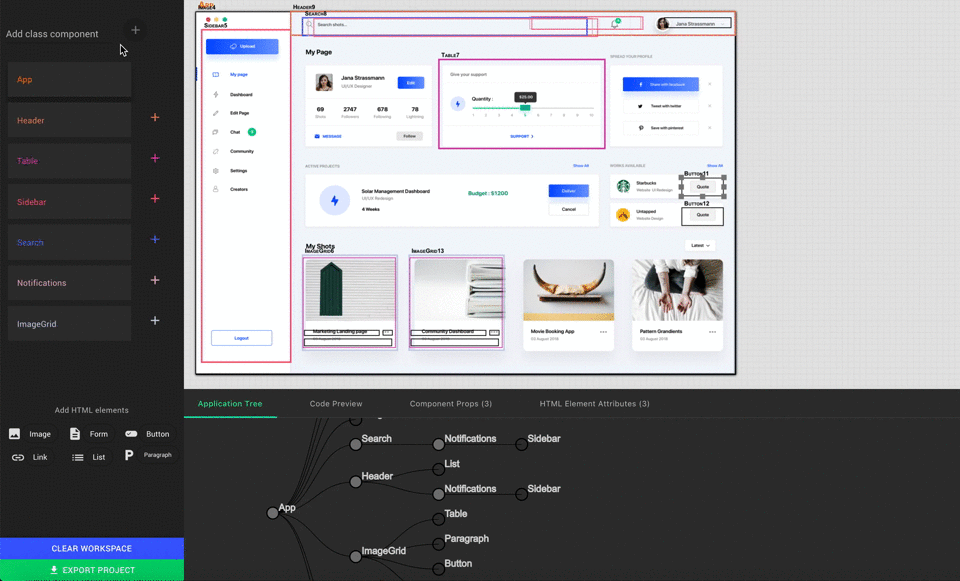Open the Jana Strassmann user dropdown in mockup
This screenshot has height=581, width=960.
coord(694,24)
